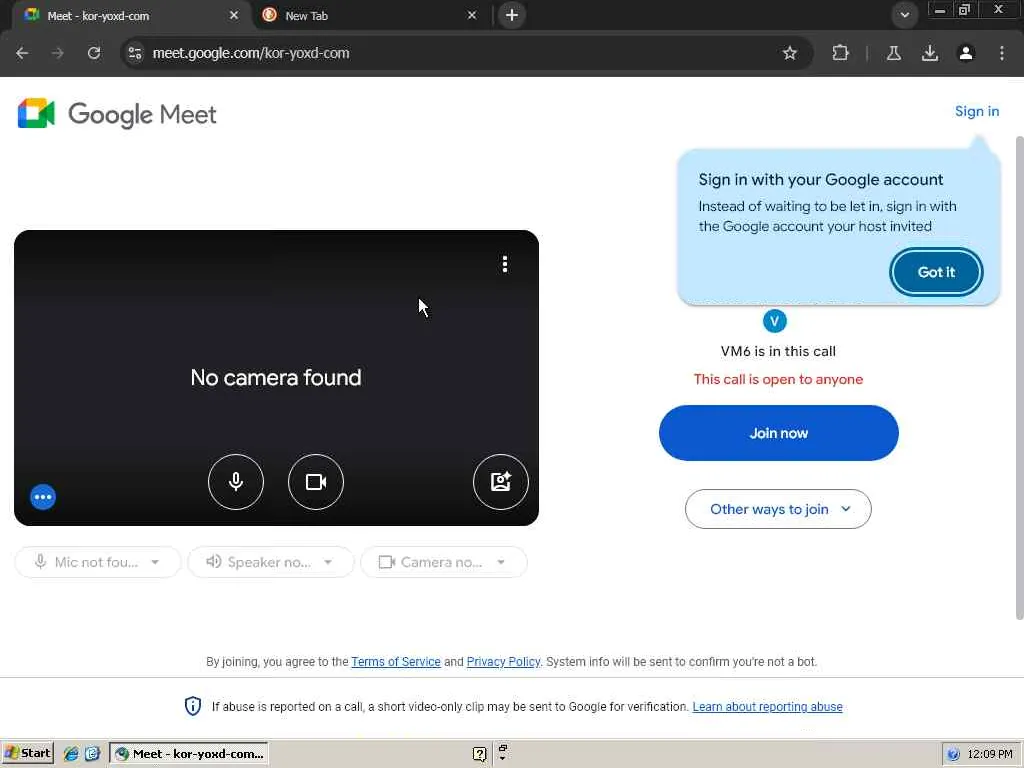Click the Google Meet logo
The image size is (1024, 768).
[x=117, y=114]
